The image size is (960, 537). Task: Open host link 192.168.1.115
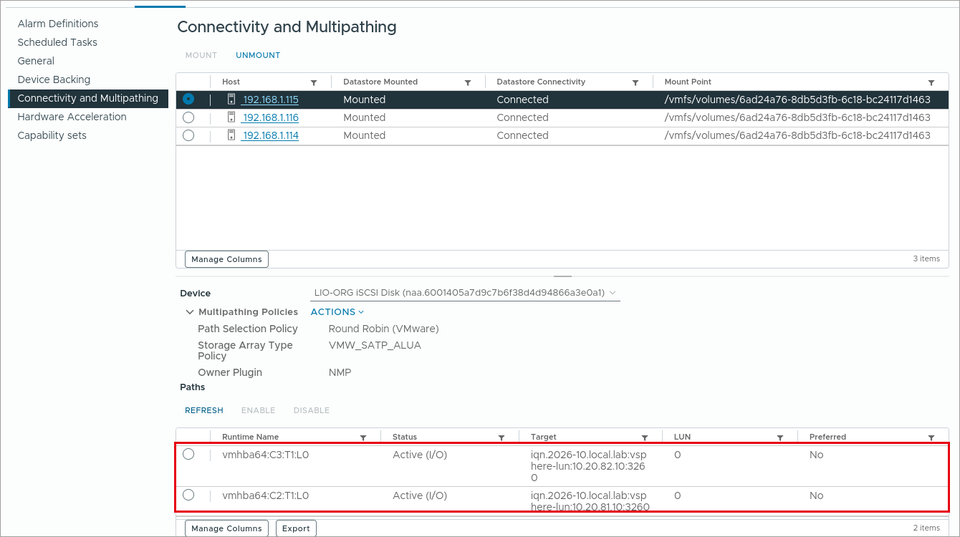(x=270, y=99)
